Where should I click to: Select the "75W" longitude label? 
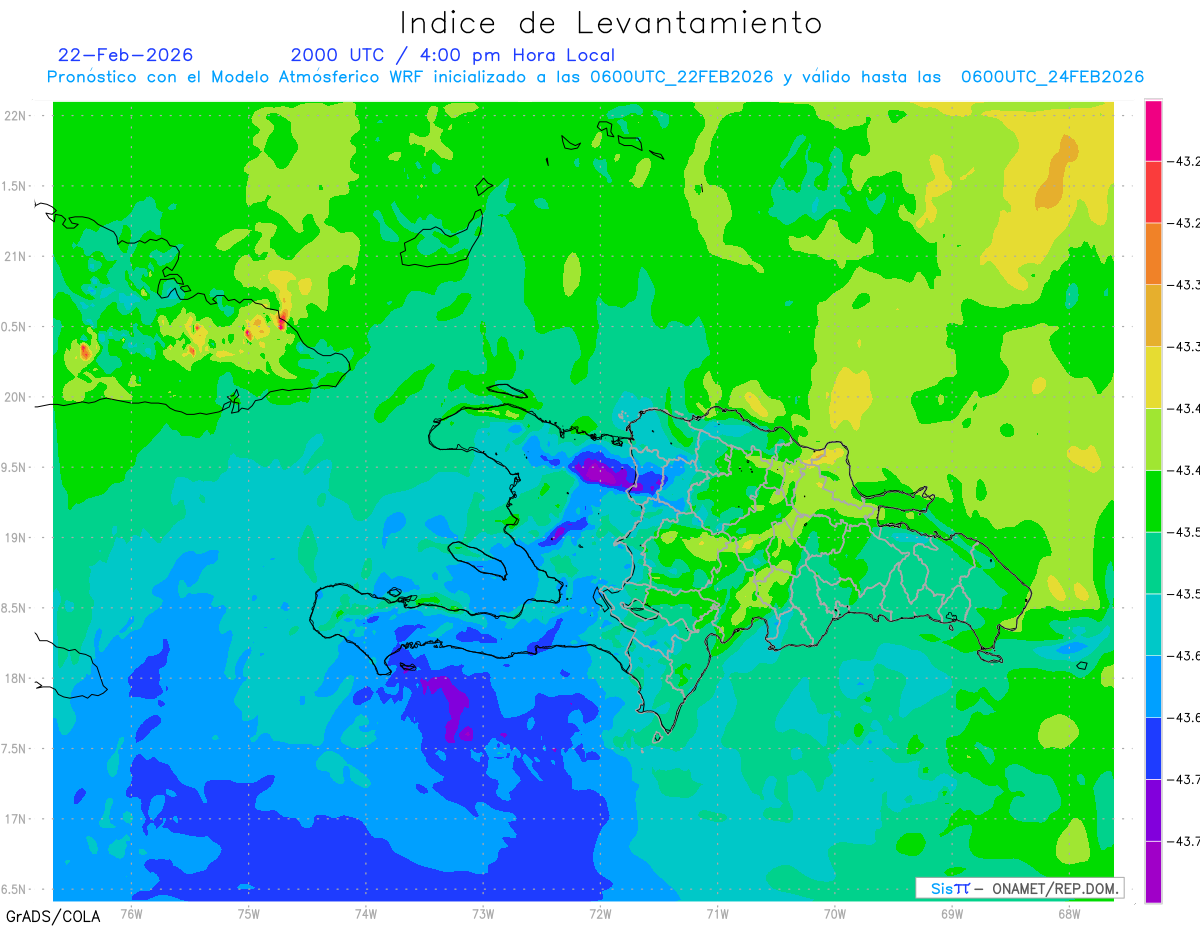click(x=249, y=913)
